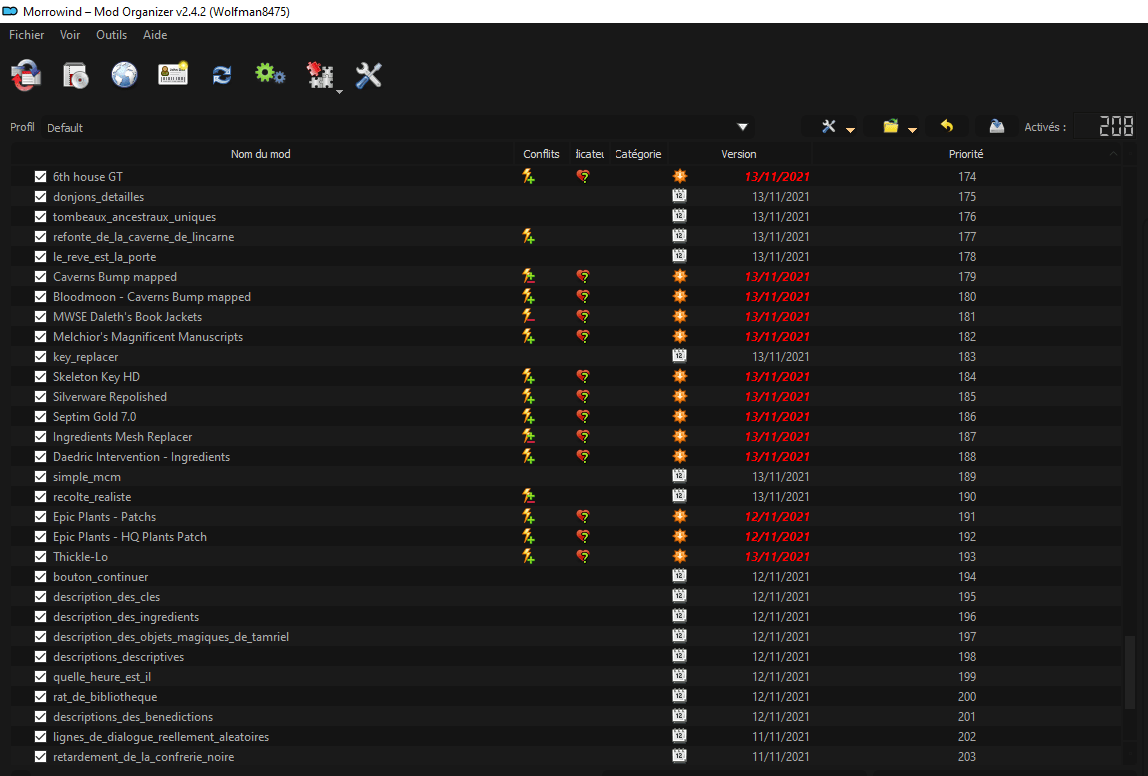Click the yellow undo arrow button
The width and height of the screenshot is (1148, 776).
point(947,127)
